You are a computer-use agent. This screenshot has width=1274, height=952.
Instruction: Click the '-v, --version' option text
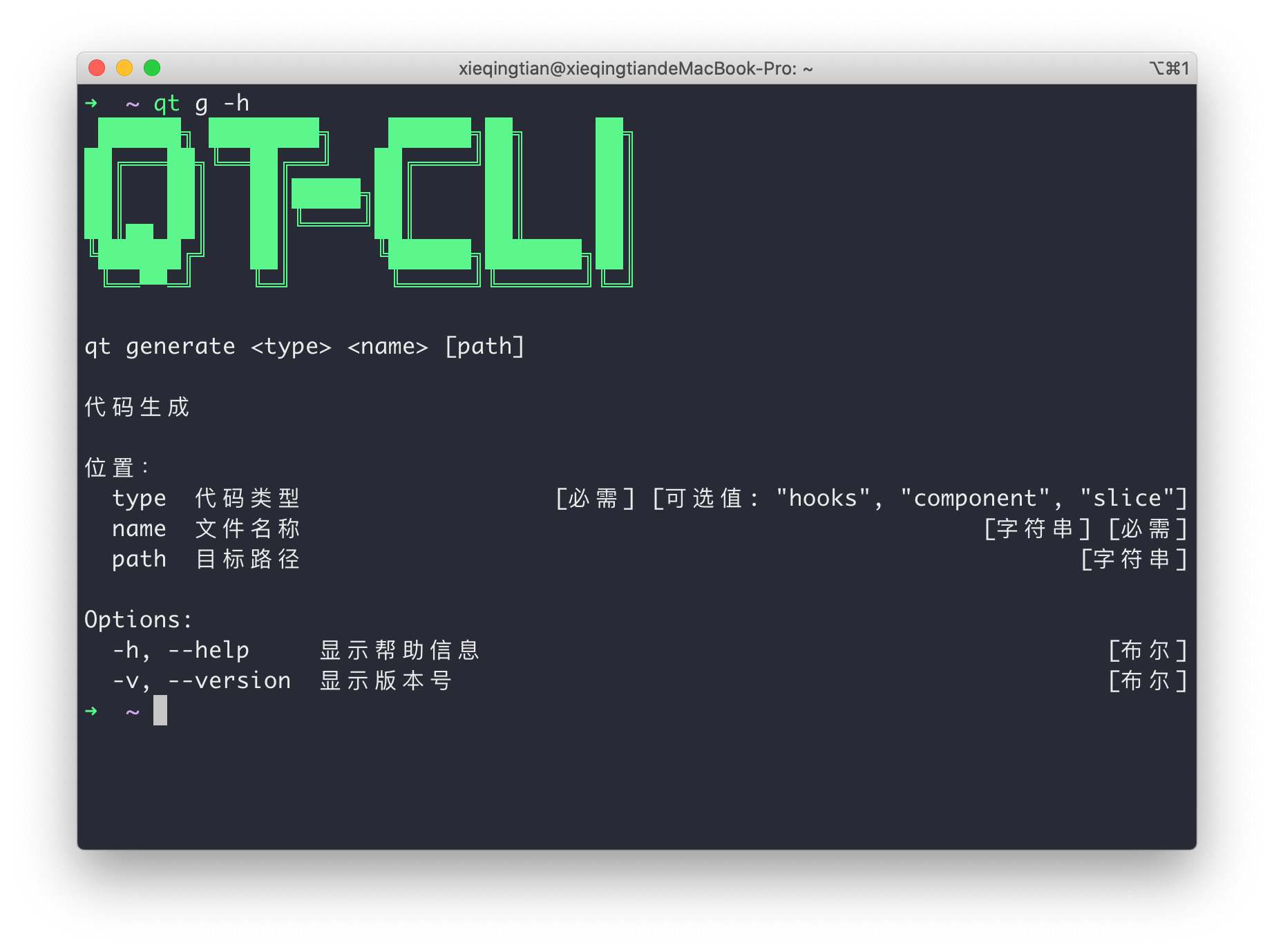202,680
